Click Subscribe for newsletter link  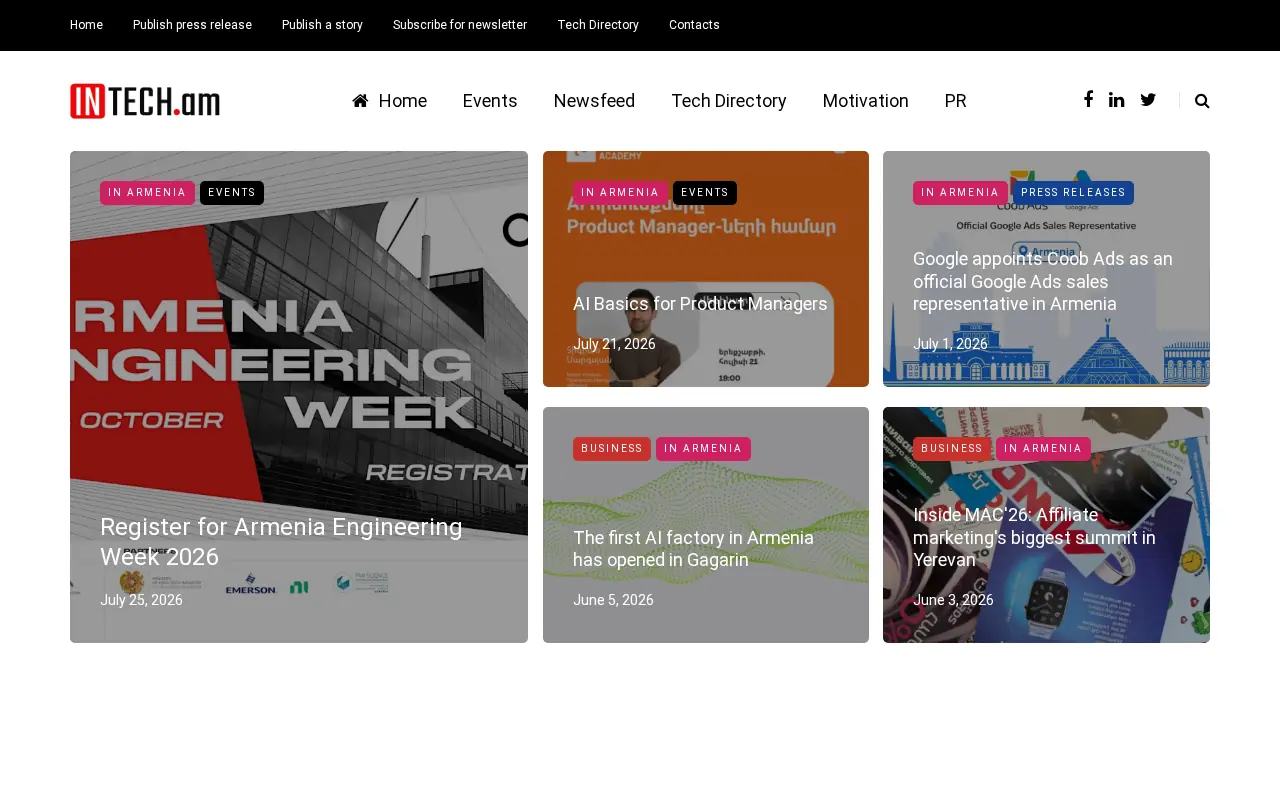460,25
